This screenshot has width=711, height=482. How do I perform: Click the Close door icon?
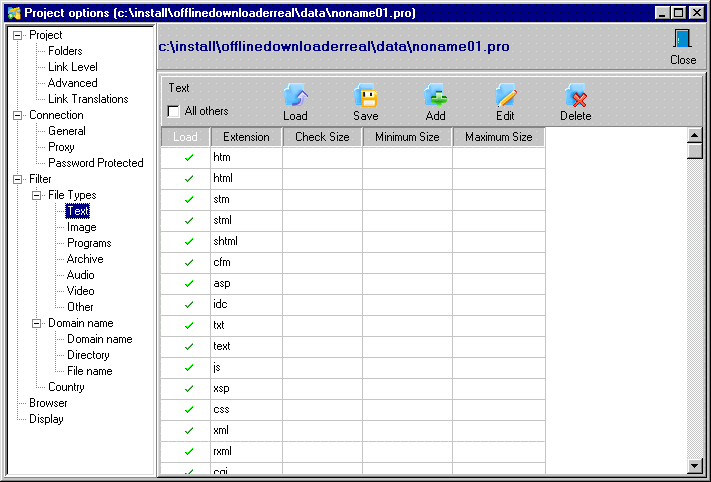[683, 41]
